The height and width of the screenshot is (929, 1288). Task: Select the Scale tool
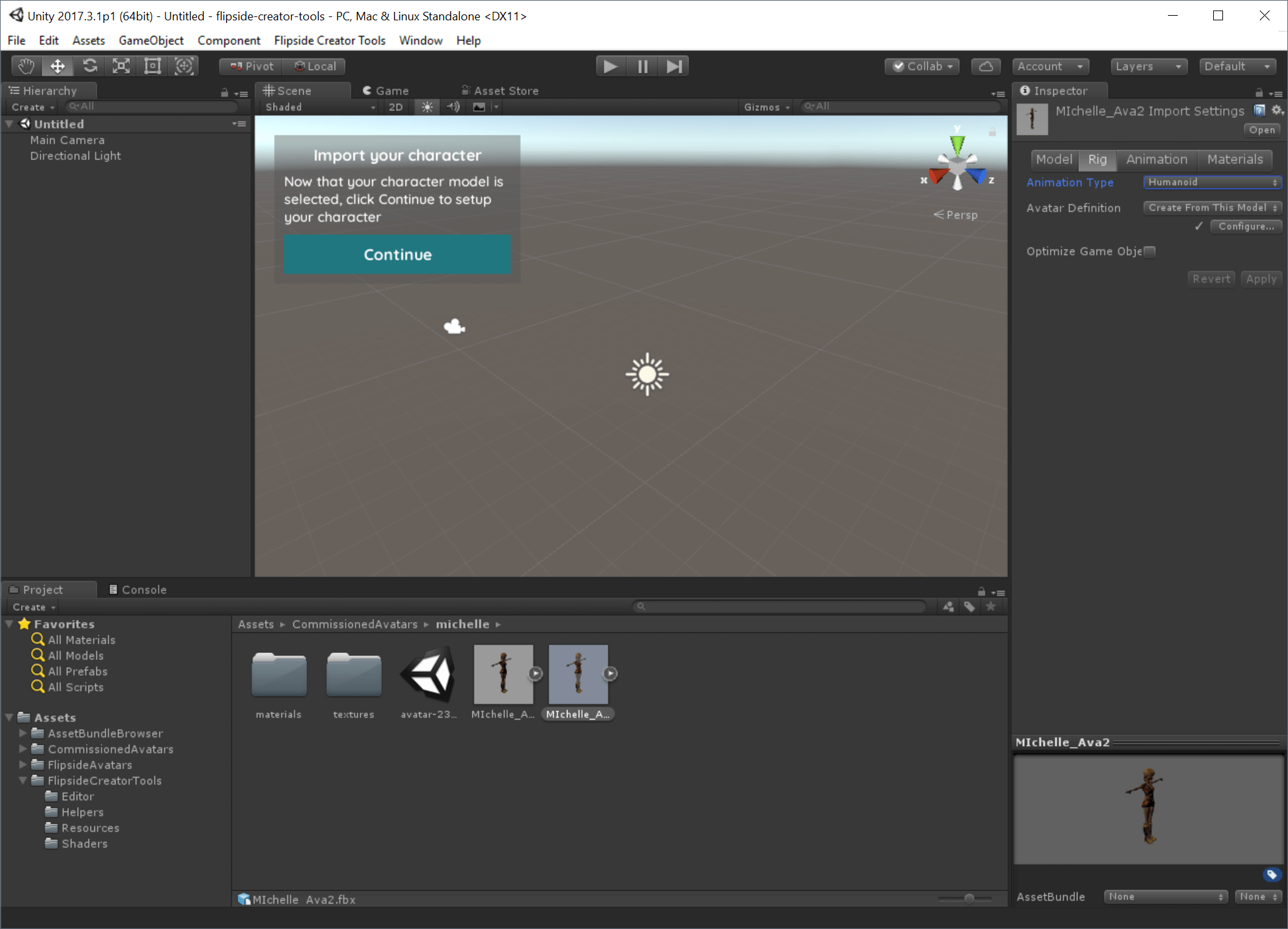(x=121, y=66)
